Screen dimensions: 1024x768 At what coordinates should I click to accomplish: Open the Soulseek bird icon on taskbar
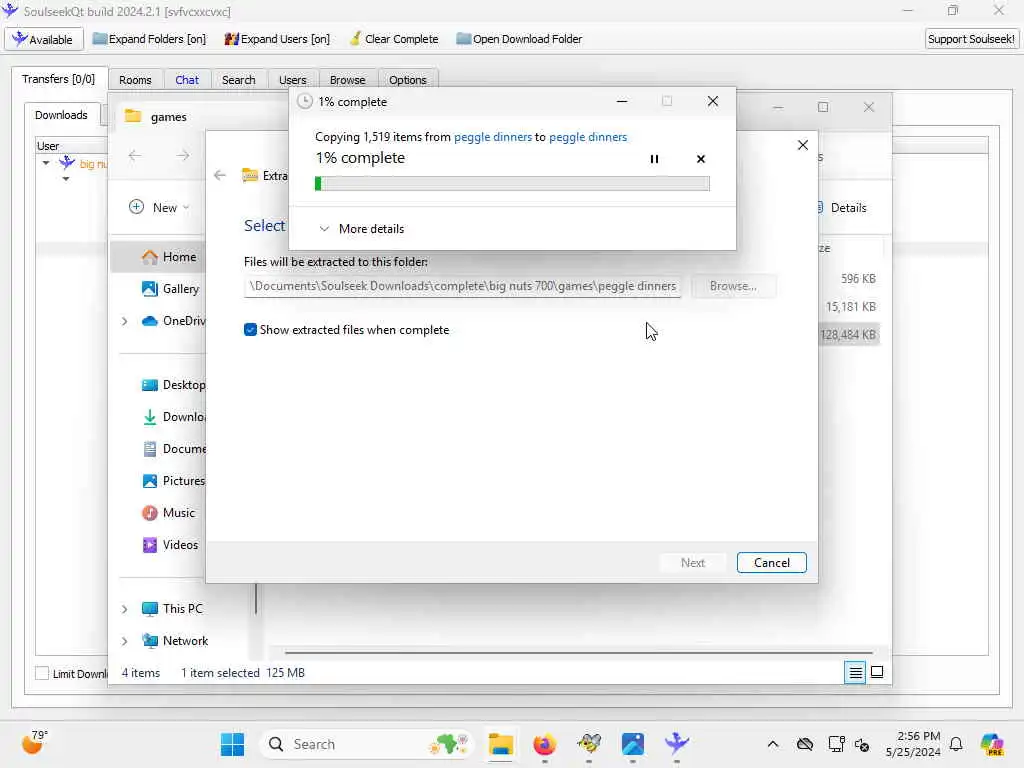(677, 743)
